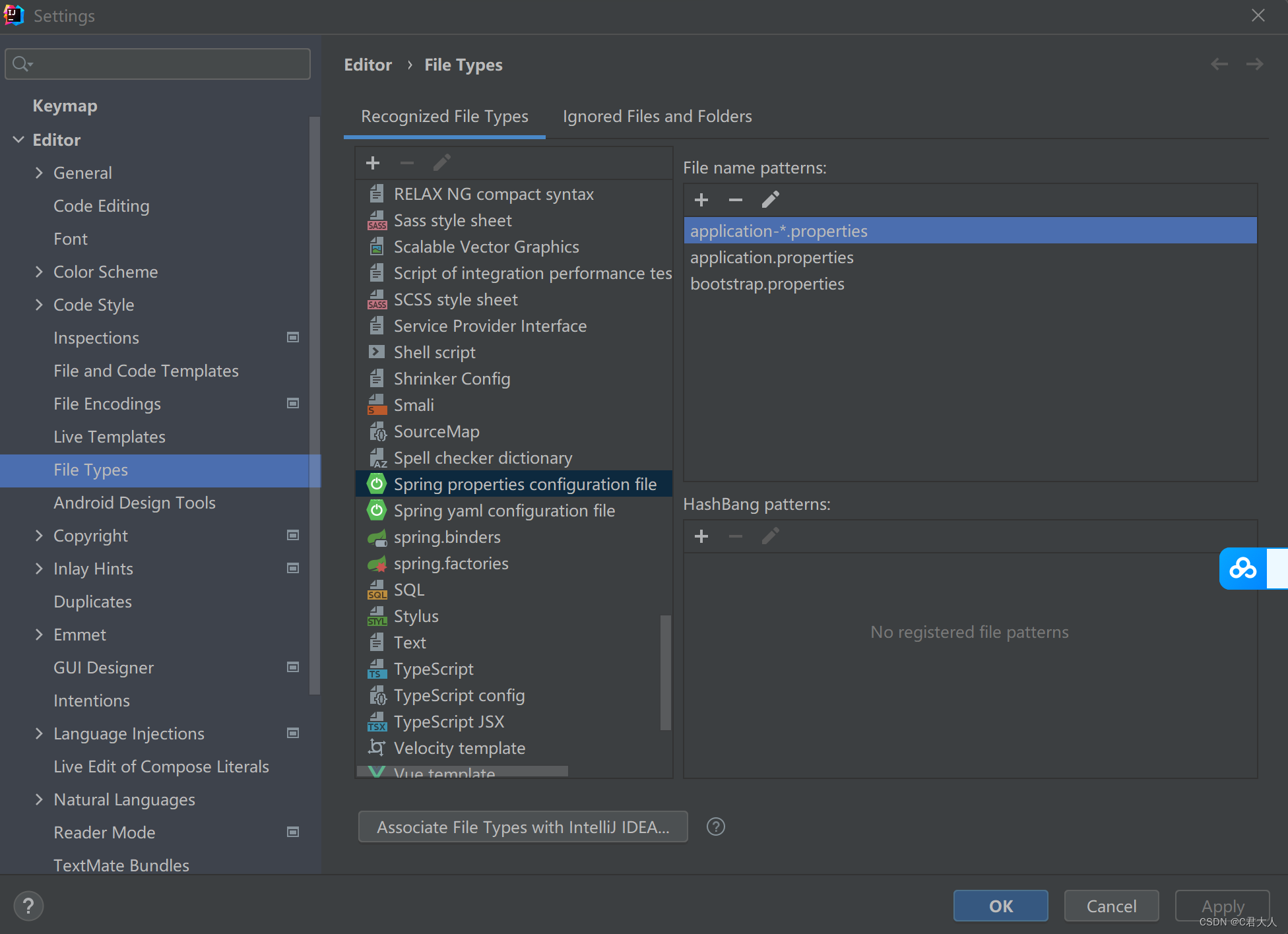Switch to Ignored Files and Folders tab

[x=657, y=116]
